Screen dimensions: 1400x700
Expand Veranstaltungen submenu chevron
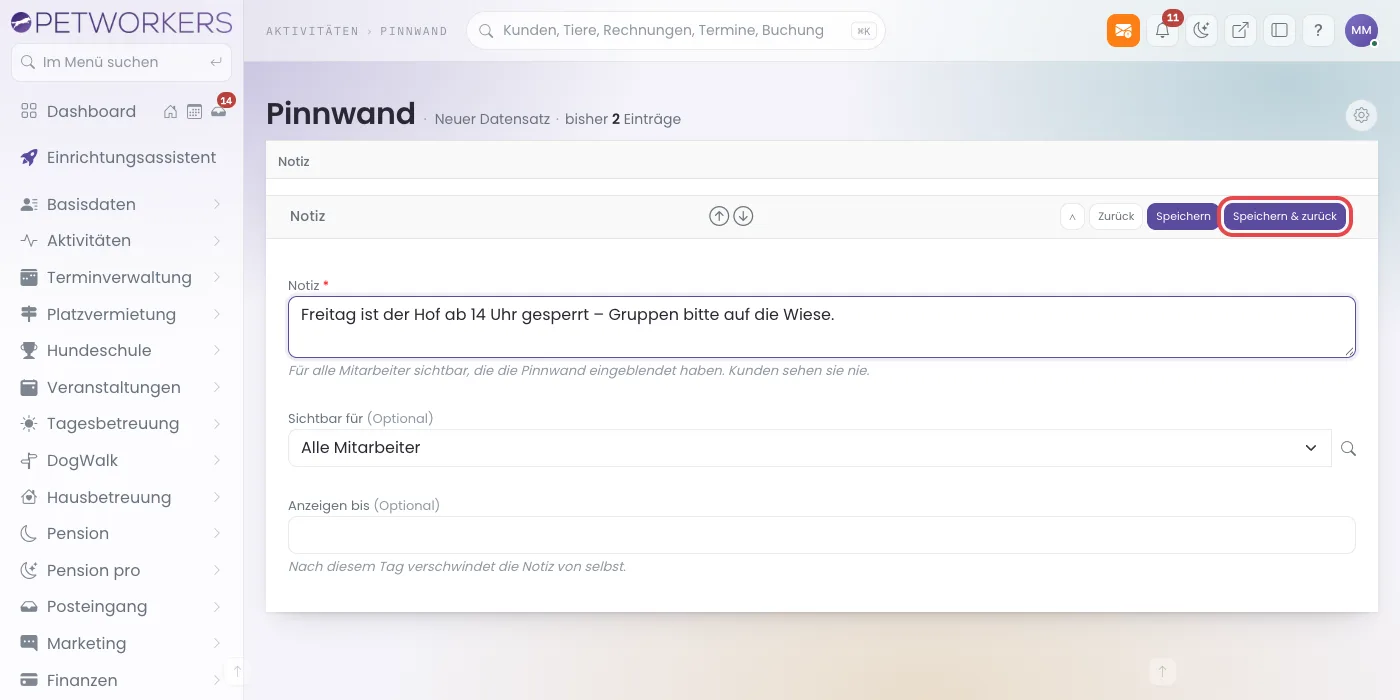click(x=217, y=387)
